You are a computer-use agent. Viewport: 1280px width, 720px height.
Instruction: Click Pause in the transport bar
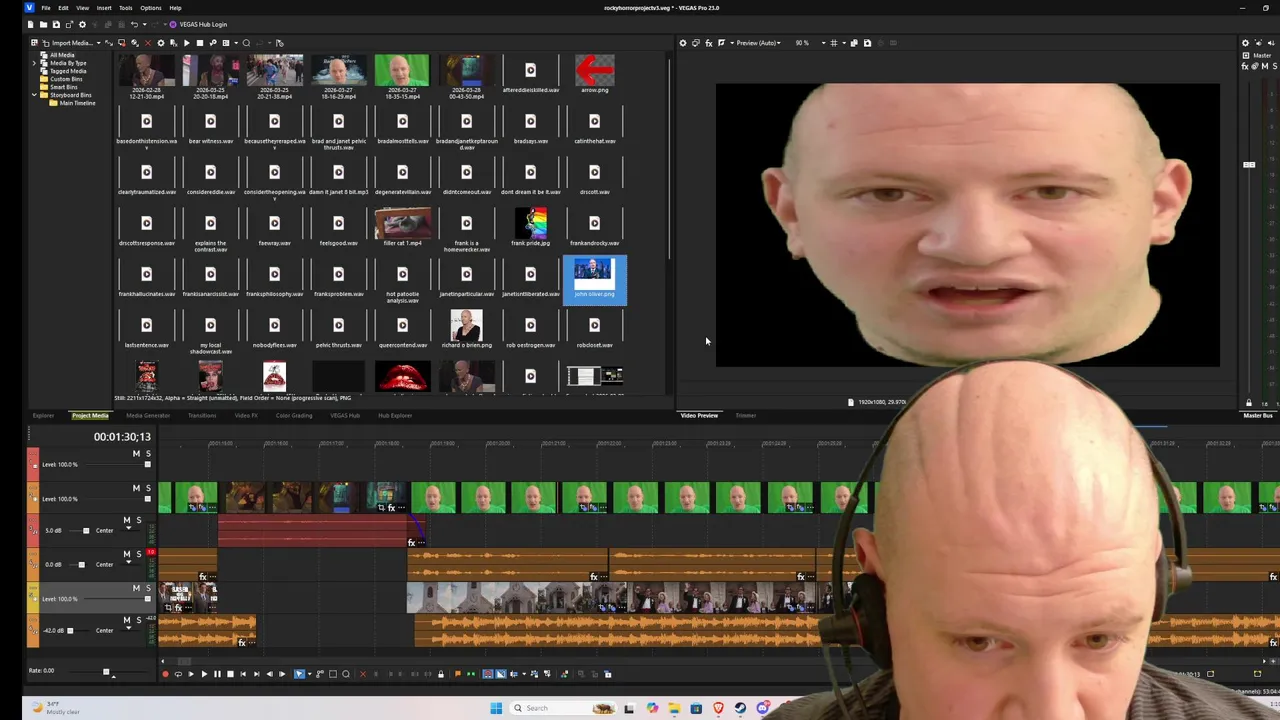(x=217, y=674)
